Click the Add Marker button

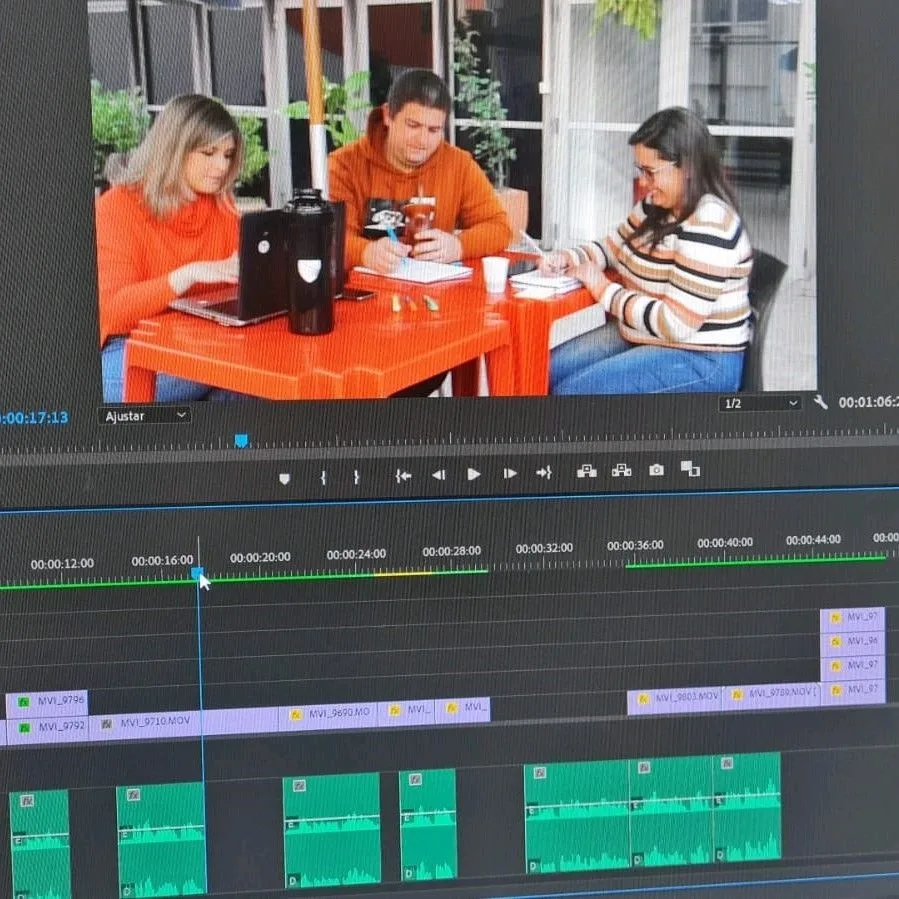(x=284, y=479)
